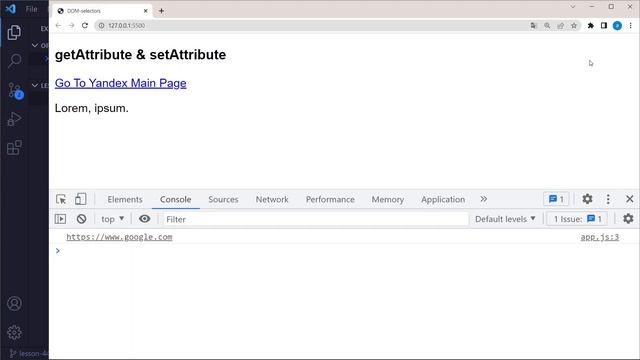Open VS Code Source Control icon
Viewport: 640px width, 360px height.
coord(15,90)
